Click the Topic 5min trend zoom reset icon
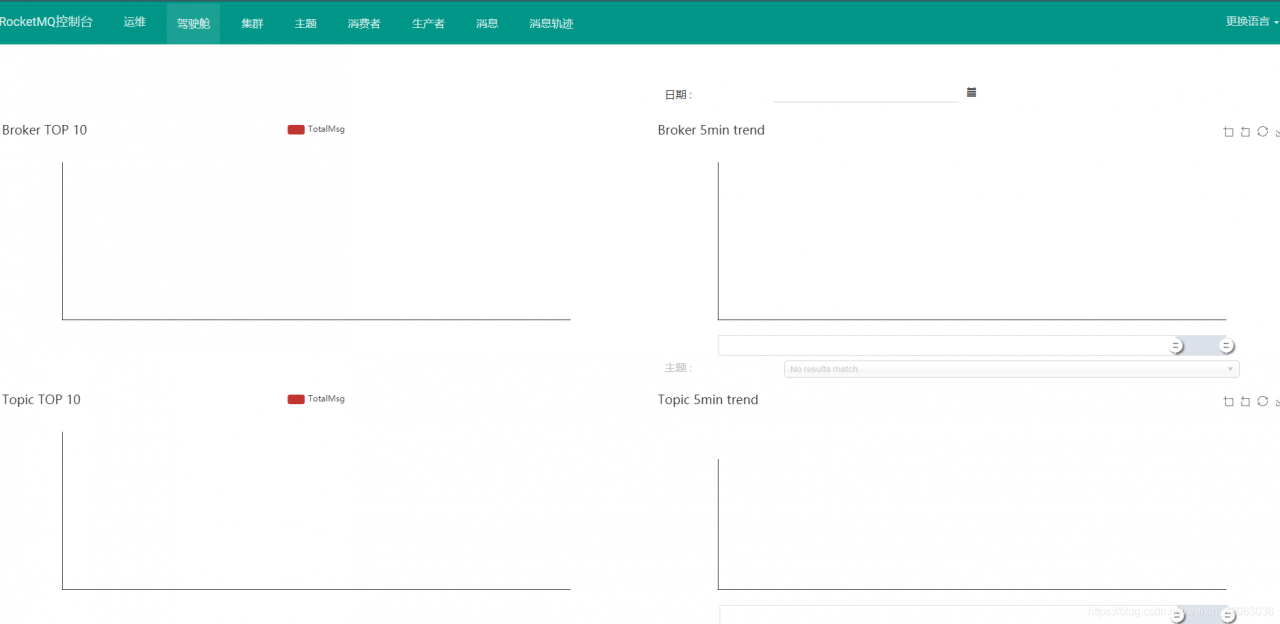1280x624 pixels. pos(1245,401)
